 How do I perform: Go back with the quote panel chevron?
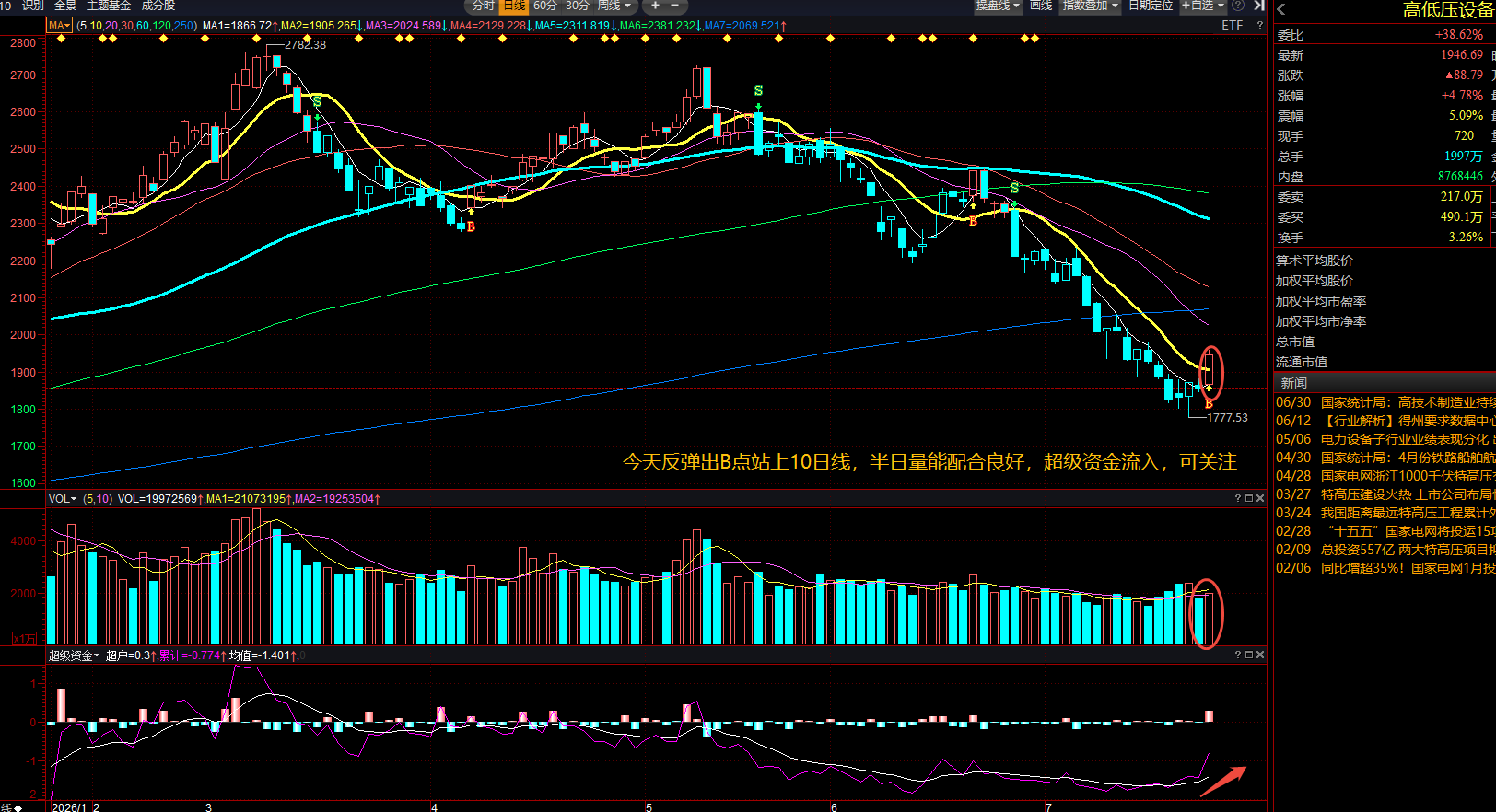click(x=1281, y=9)
